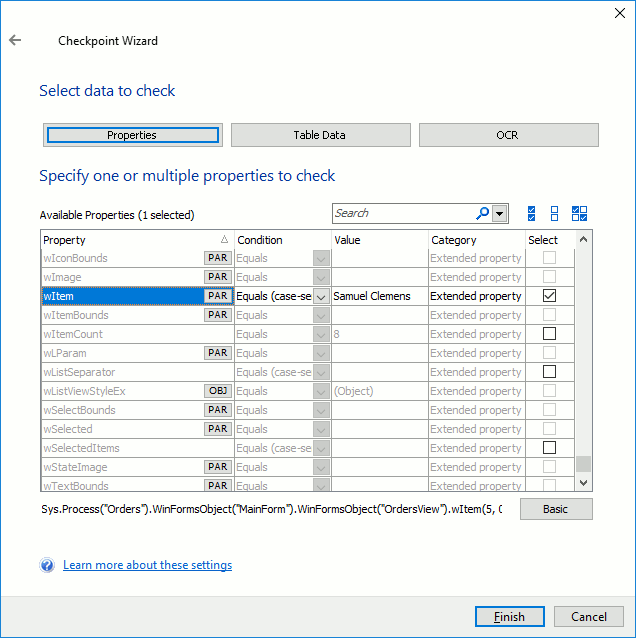This screenshot has width=636, height=638.
Task: Click the Property column sort triangle
Action: coord(224,239)
